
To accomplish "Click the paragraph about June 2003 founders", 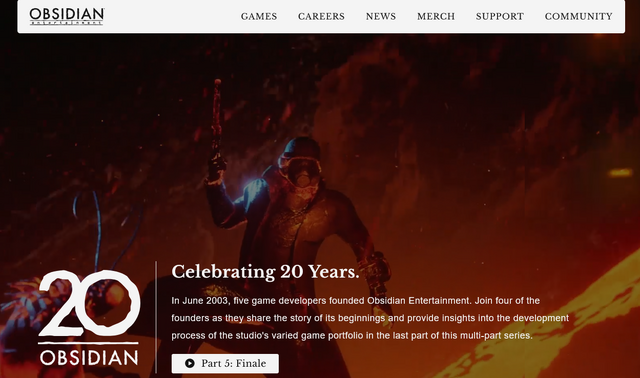I will (x=370, y=318).
